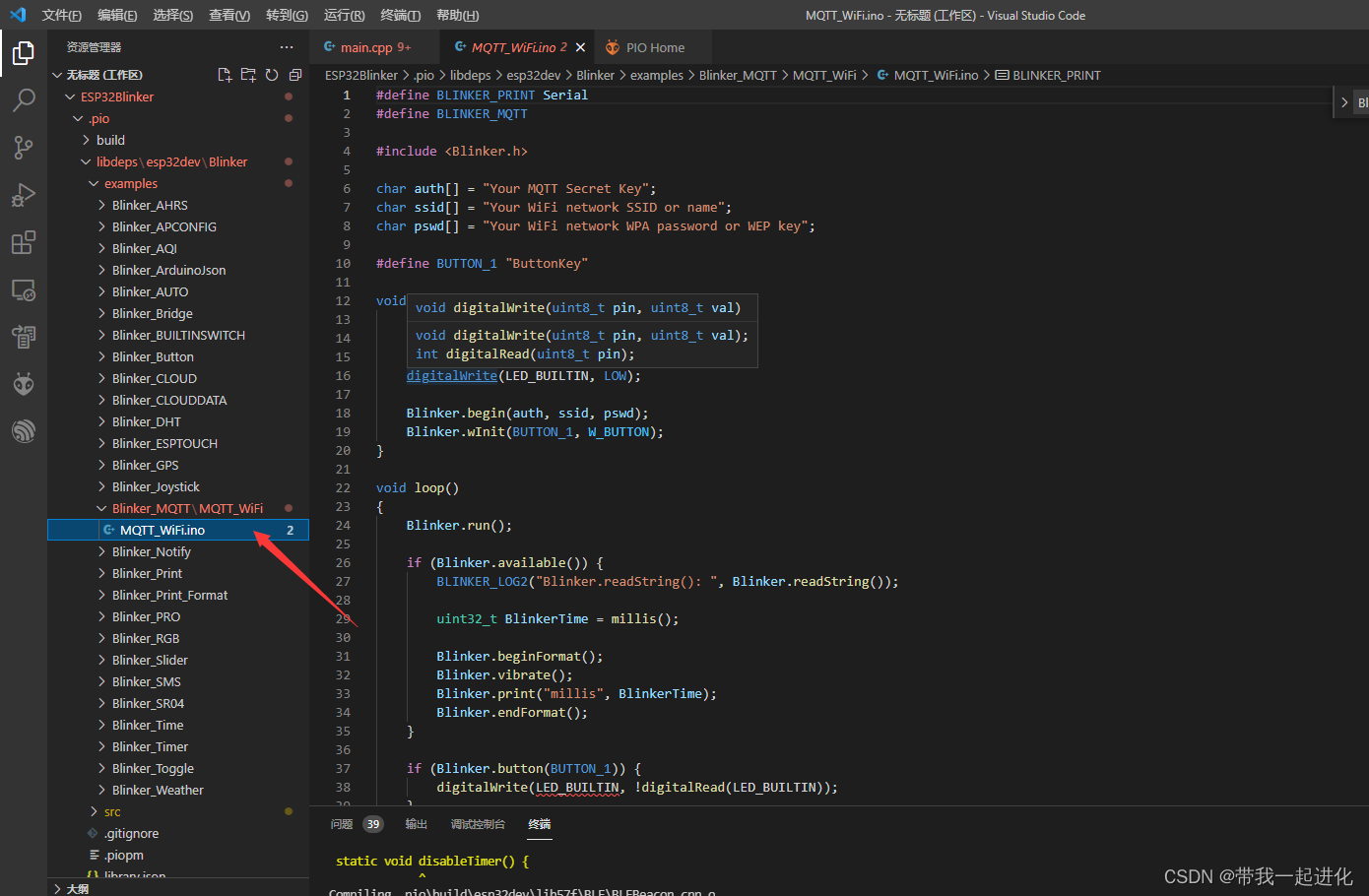Click the esp32dev breadcrumb segment
The image size is (1369, 896).
pos(534,75)
